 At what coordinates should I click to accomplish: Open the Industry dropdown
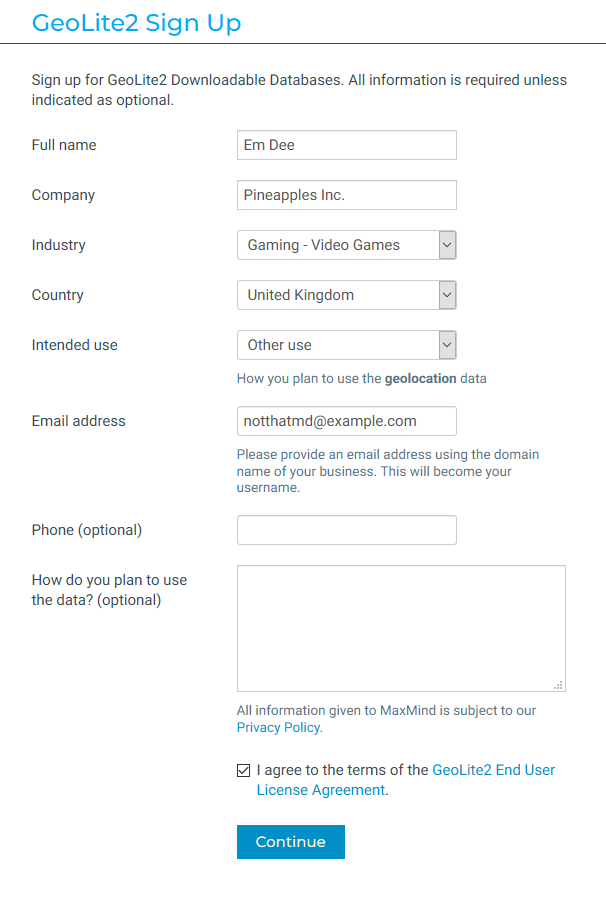coord(346,244)
